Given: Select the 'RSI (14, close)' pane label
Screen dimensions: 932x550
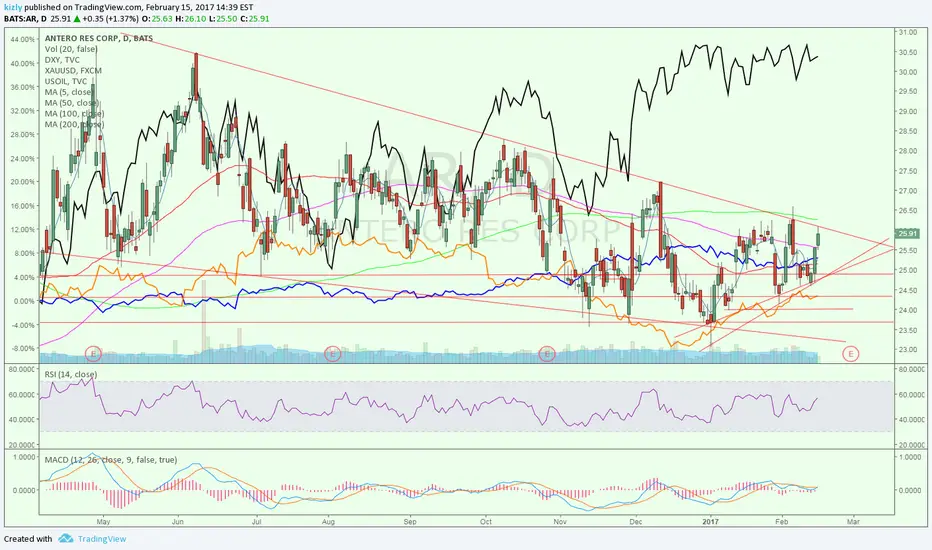Looking at the screenshot, I should [x=71, y=374].
